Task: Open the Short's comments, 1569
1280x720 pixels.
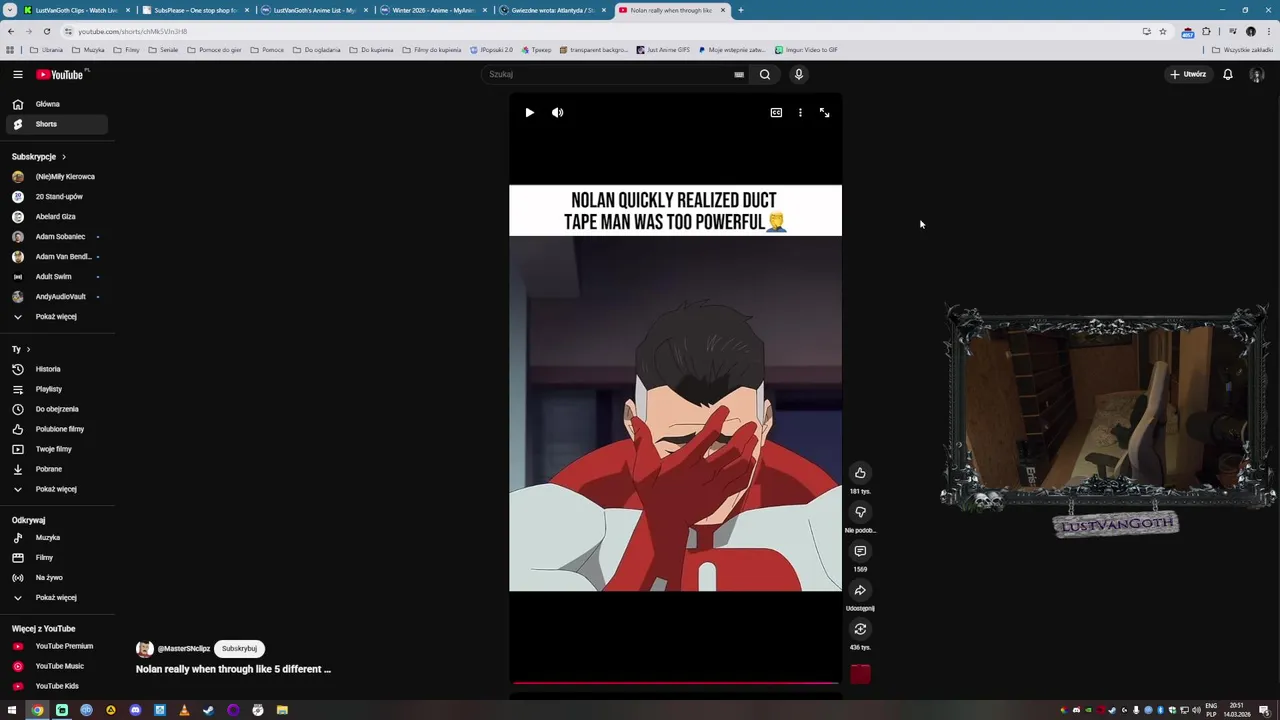Action: click(860, 551)
